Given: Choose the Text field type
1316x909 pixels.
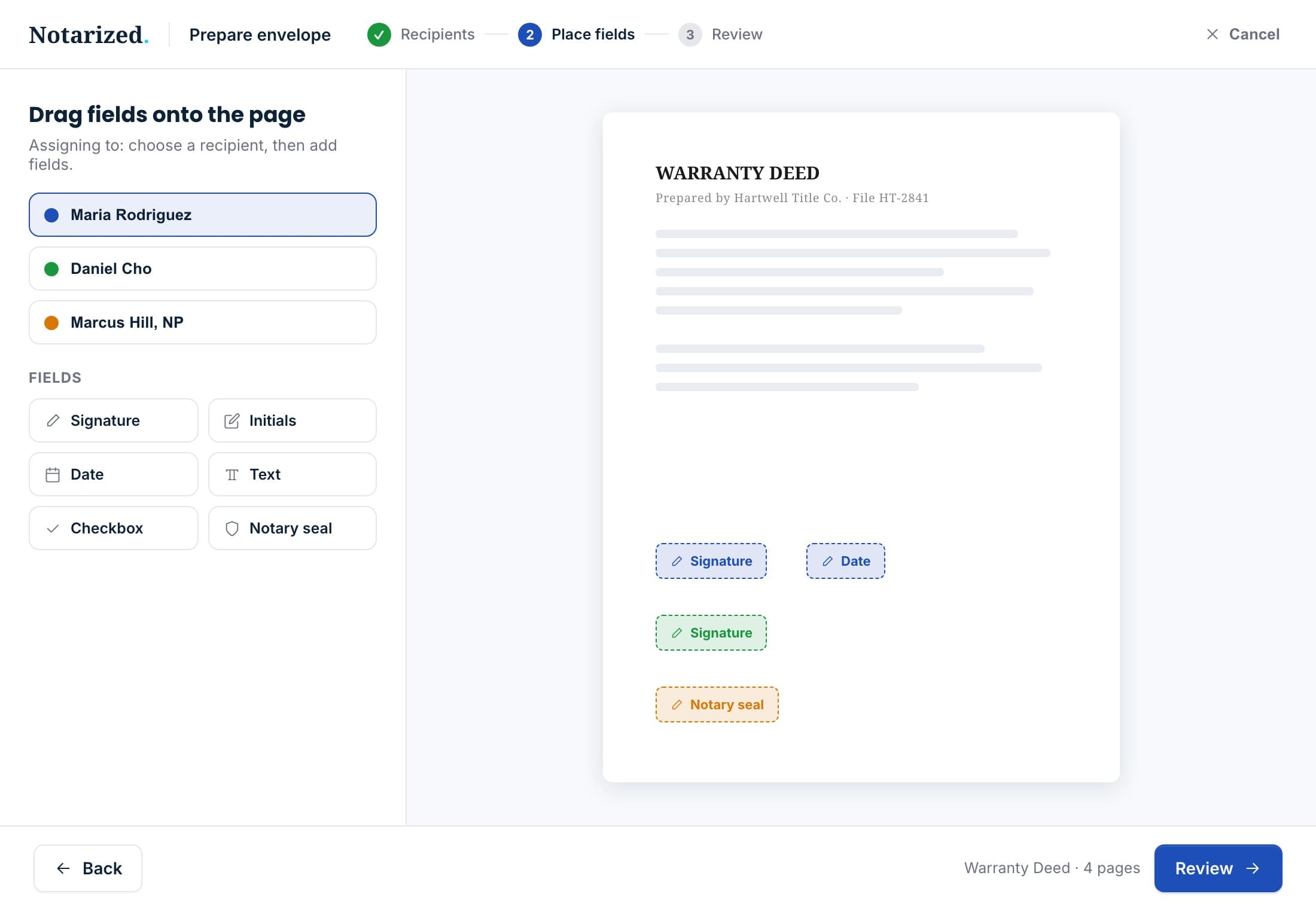Looking at the screenshot, I should point(293,474).
